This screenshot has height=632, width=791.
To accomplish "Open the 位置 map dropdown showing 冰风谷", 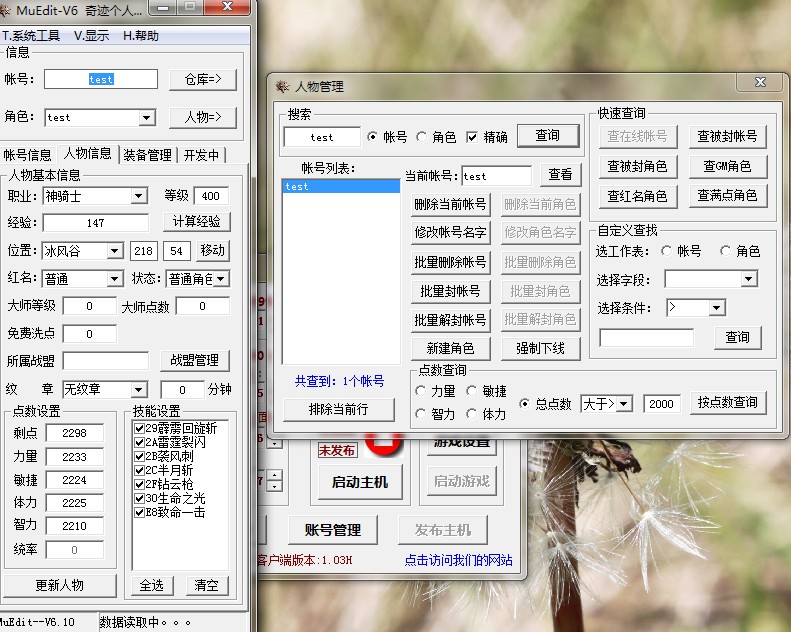I will point(115,250).
